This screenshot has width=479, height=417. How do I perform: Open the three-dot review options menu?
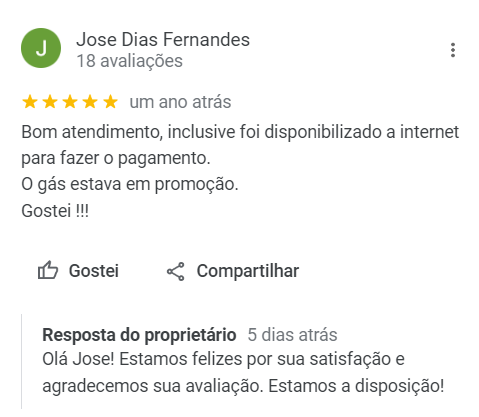pyautogui.click(x=452, y=50)
